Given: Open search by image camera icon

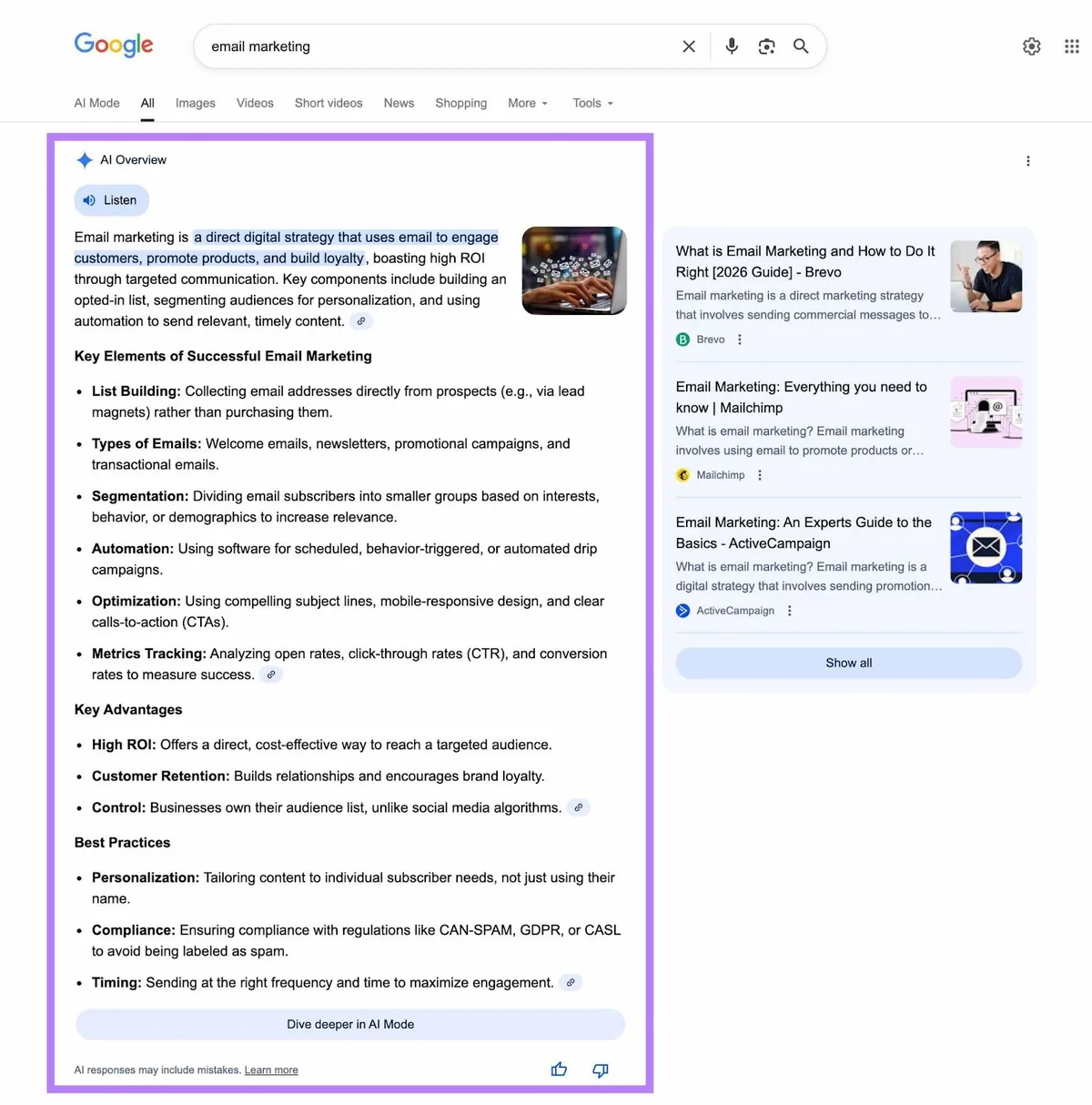Looking at the screenshot, I should click(766, 46).
